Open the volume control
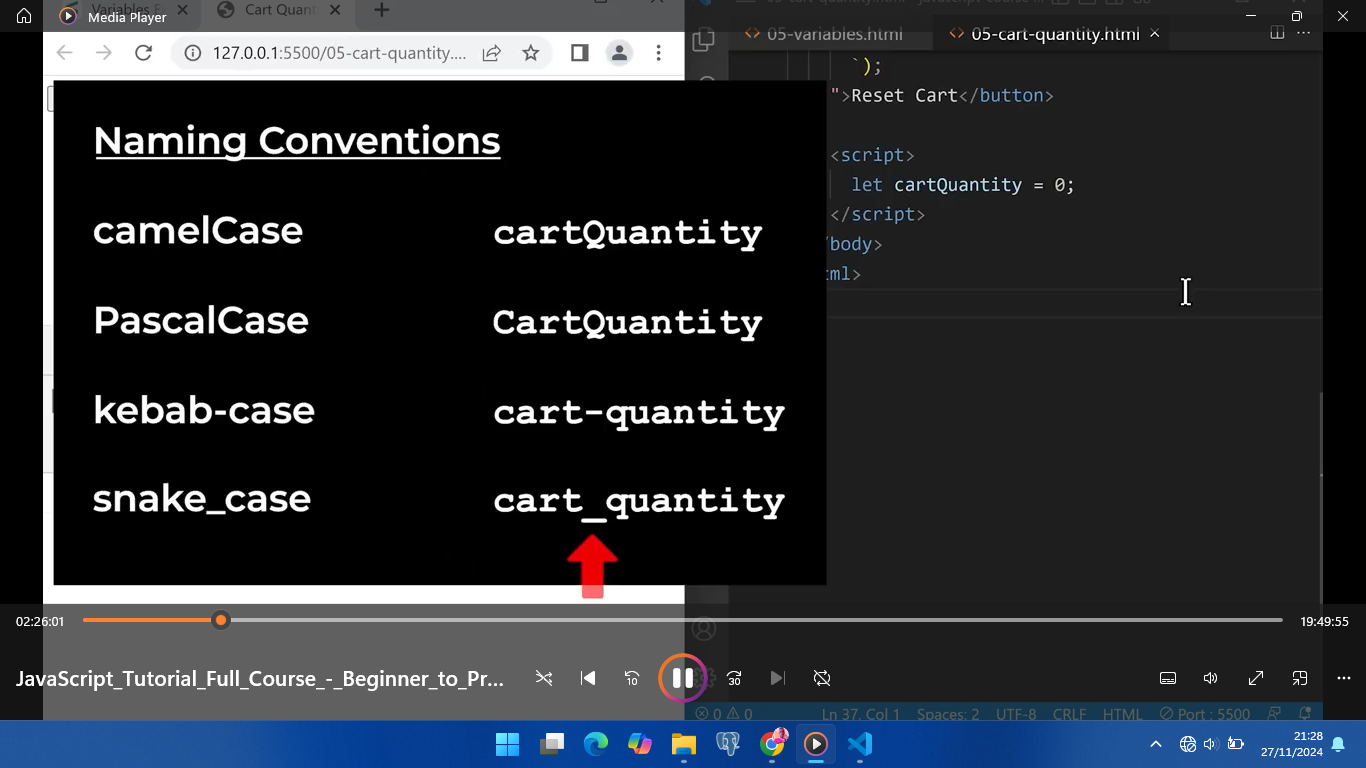Viewport: 1366px width, 768px height. (x=1211, y=678)
